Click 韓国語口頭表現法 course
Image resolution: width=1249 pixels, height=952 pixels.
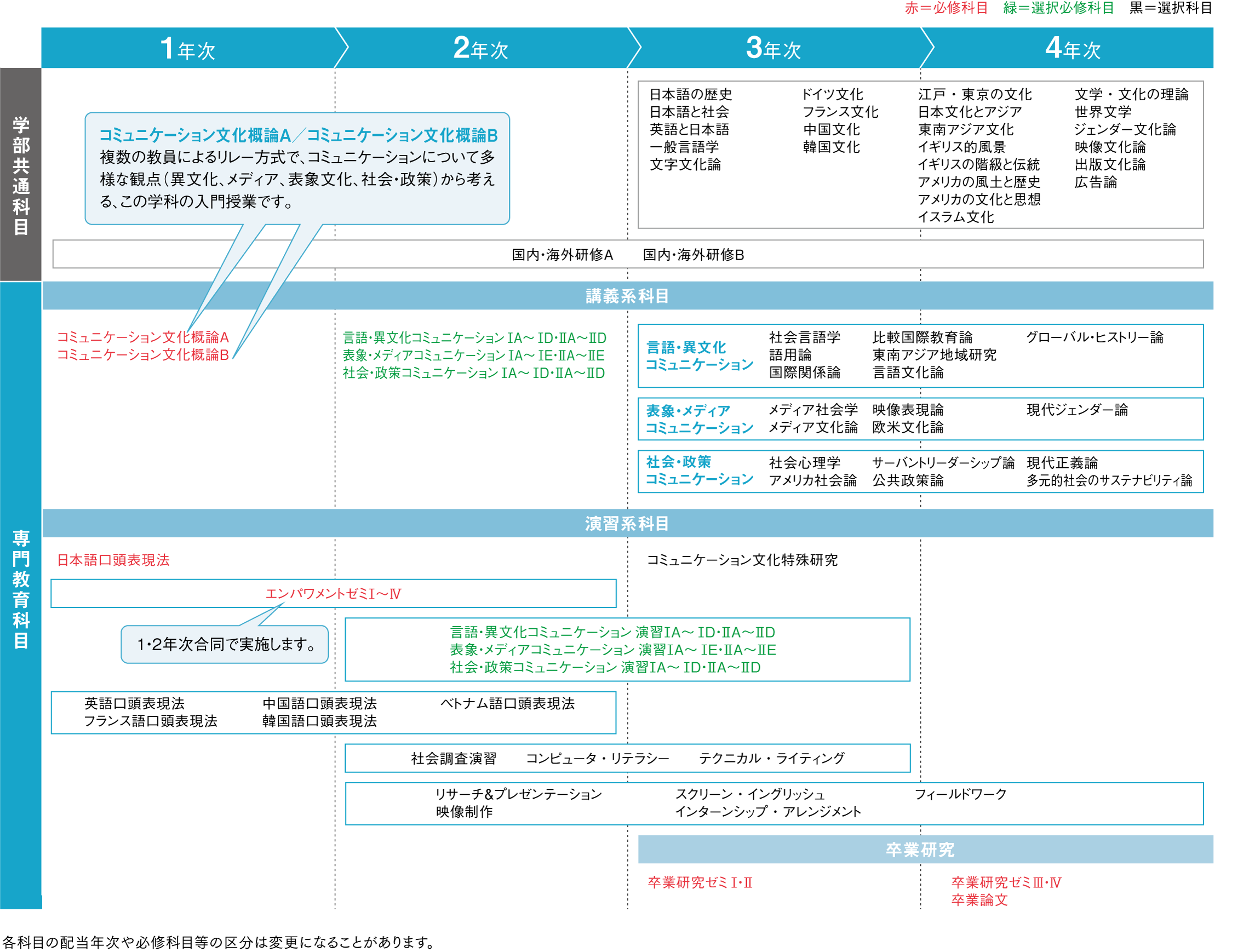(x=319, y=721)
